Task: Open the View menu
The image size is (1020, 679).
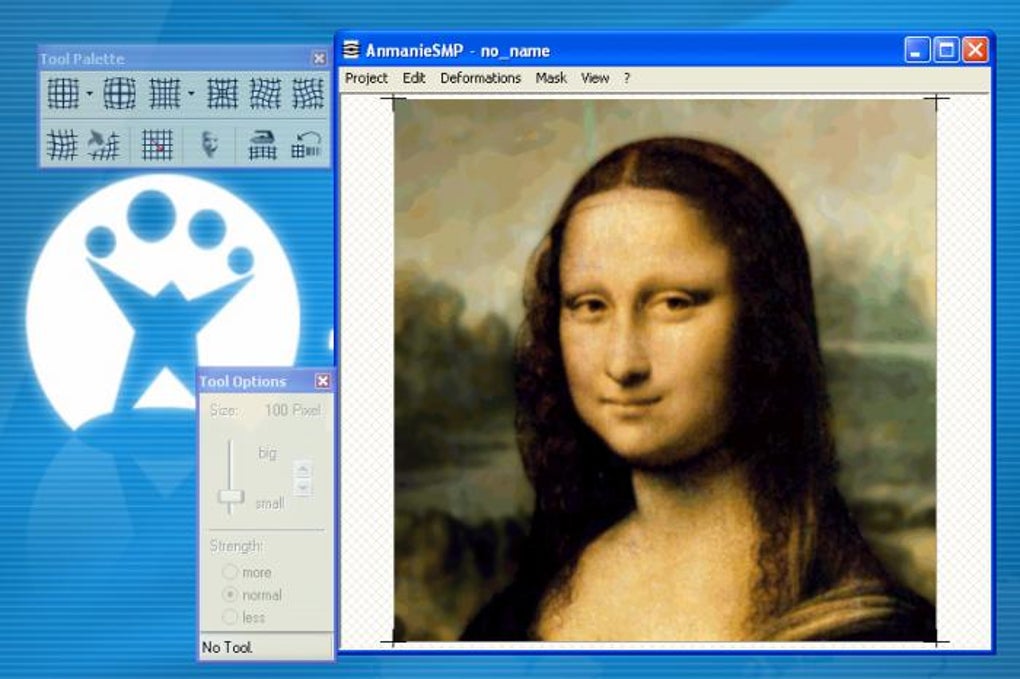Action: pos(595,78)
